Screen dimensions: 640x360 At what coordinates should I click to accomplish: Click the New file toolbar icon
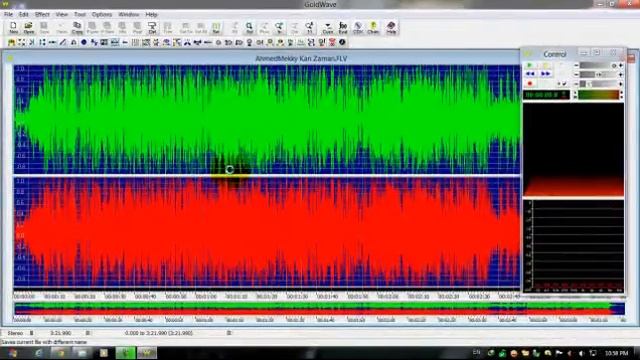pos(13,28)
